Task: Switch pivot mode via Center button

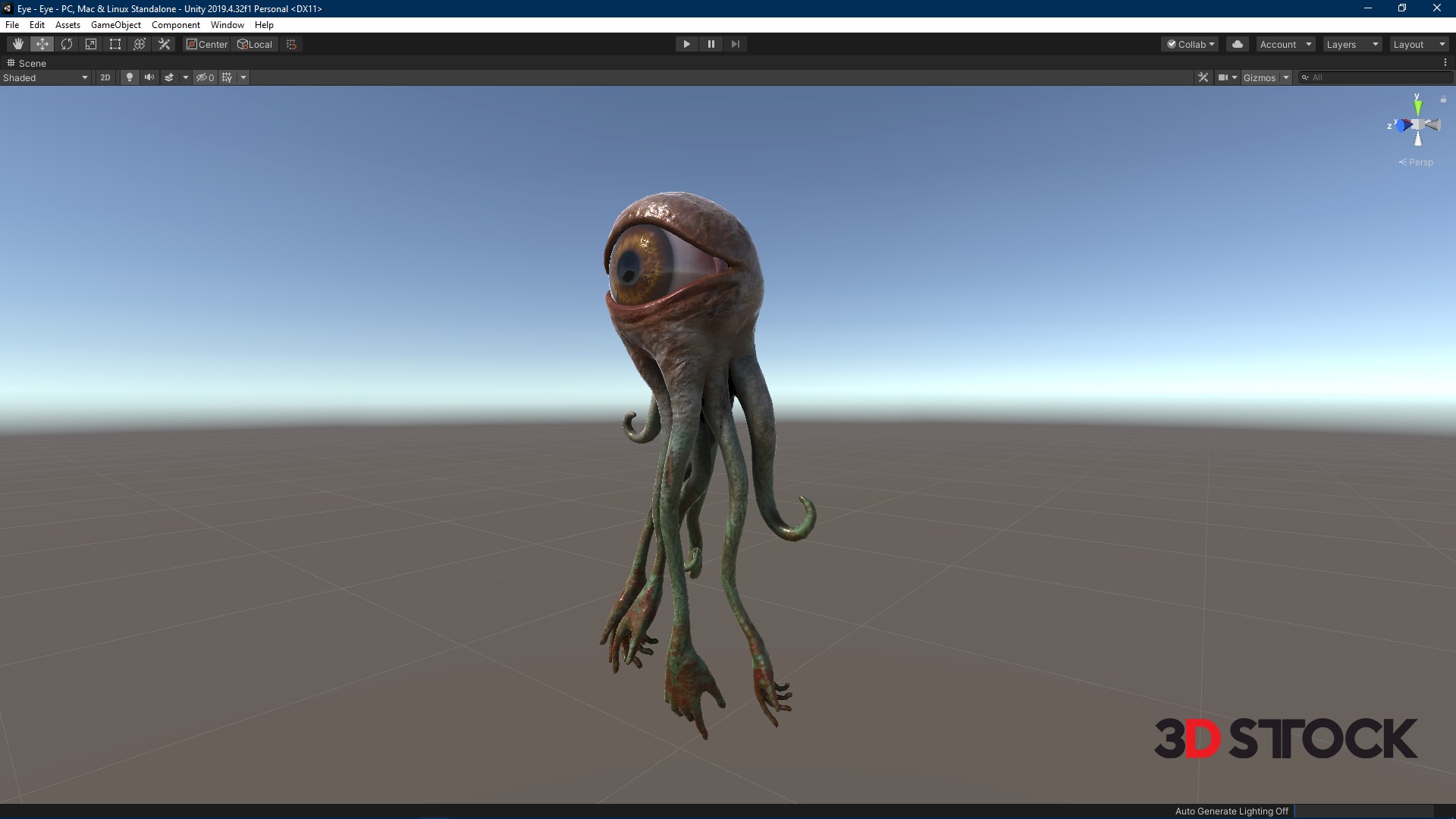Action: 207,44
